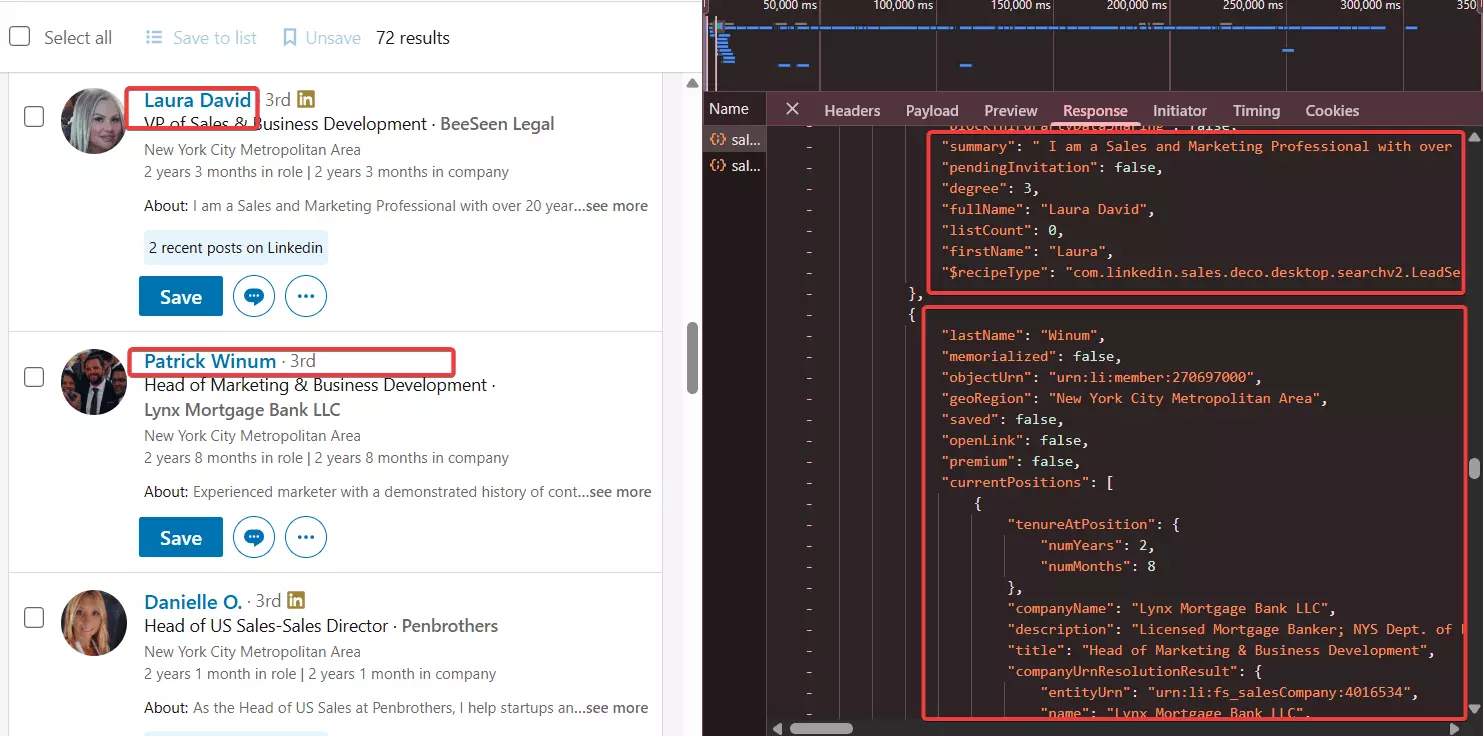Viewport: 1483px width, 736px height.
Task: Click the LinkedIn badge beside Danielle O.
Action: [296, 600]
